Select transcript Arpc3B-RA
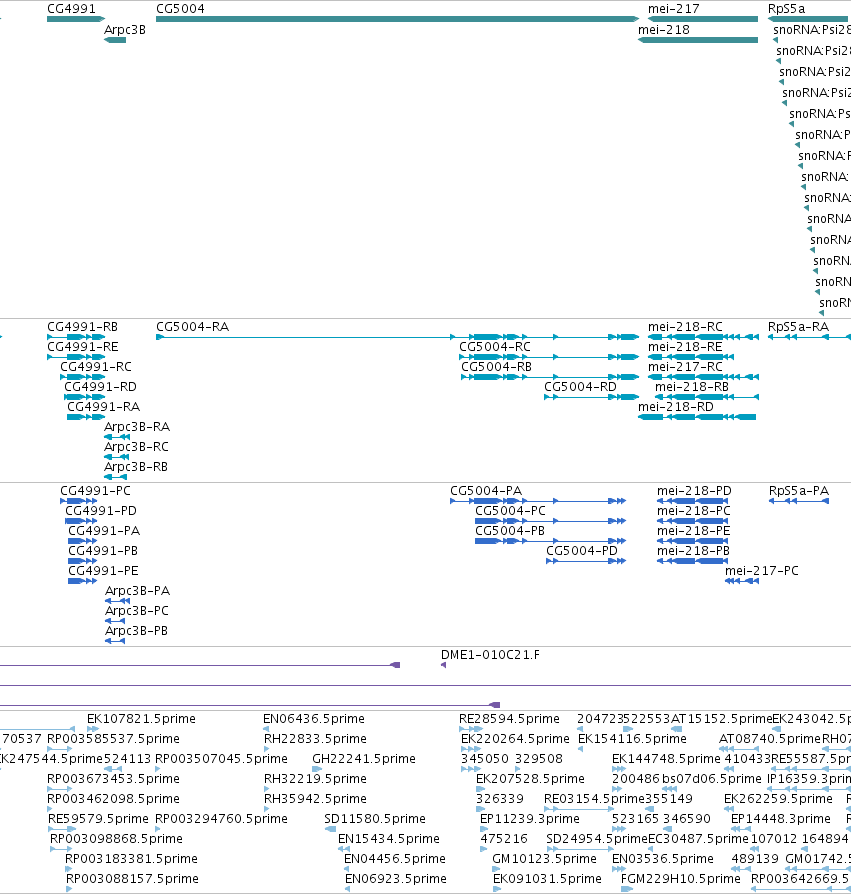 coord(137,427)
